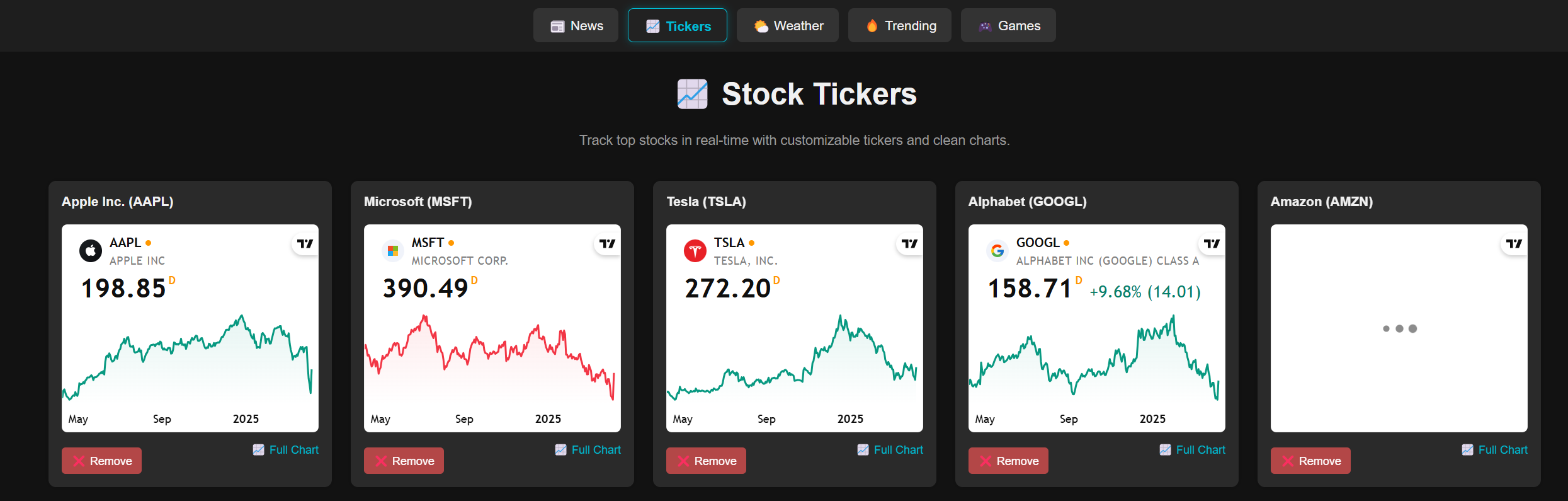Click TradingView logo on Alphabet chart
The width and height of the screenshot is (1568, 501).
point(1212,244)
